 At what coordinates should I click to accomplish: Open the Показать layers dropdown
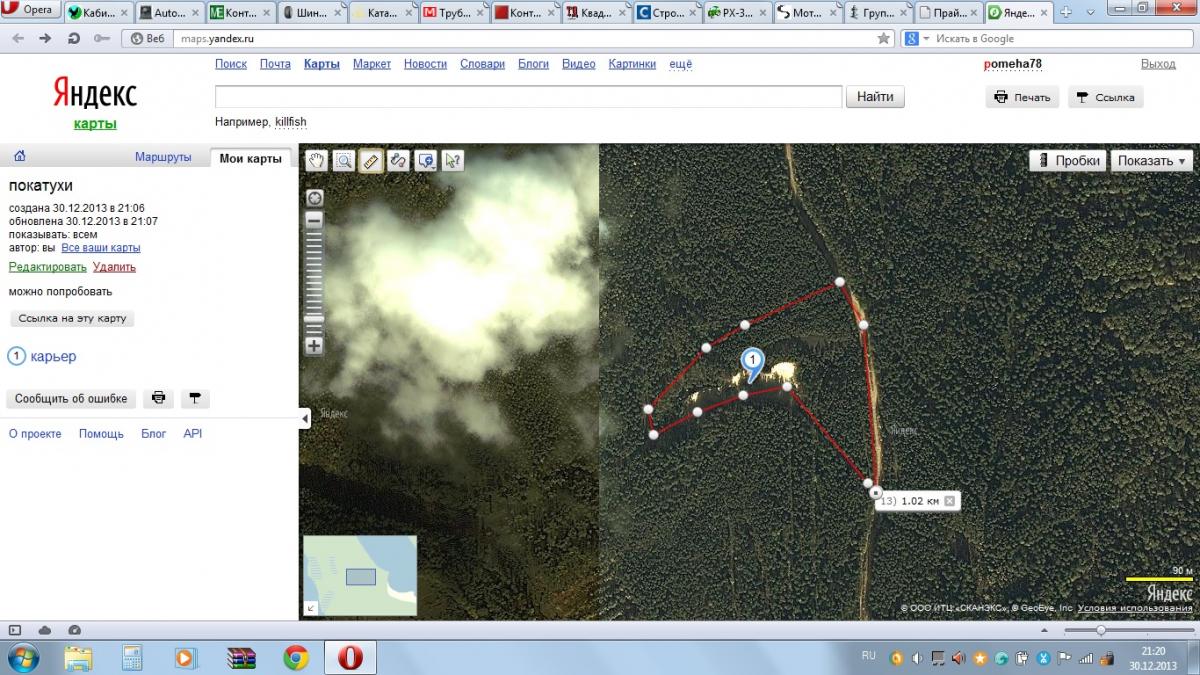(1152, 160)
